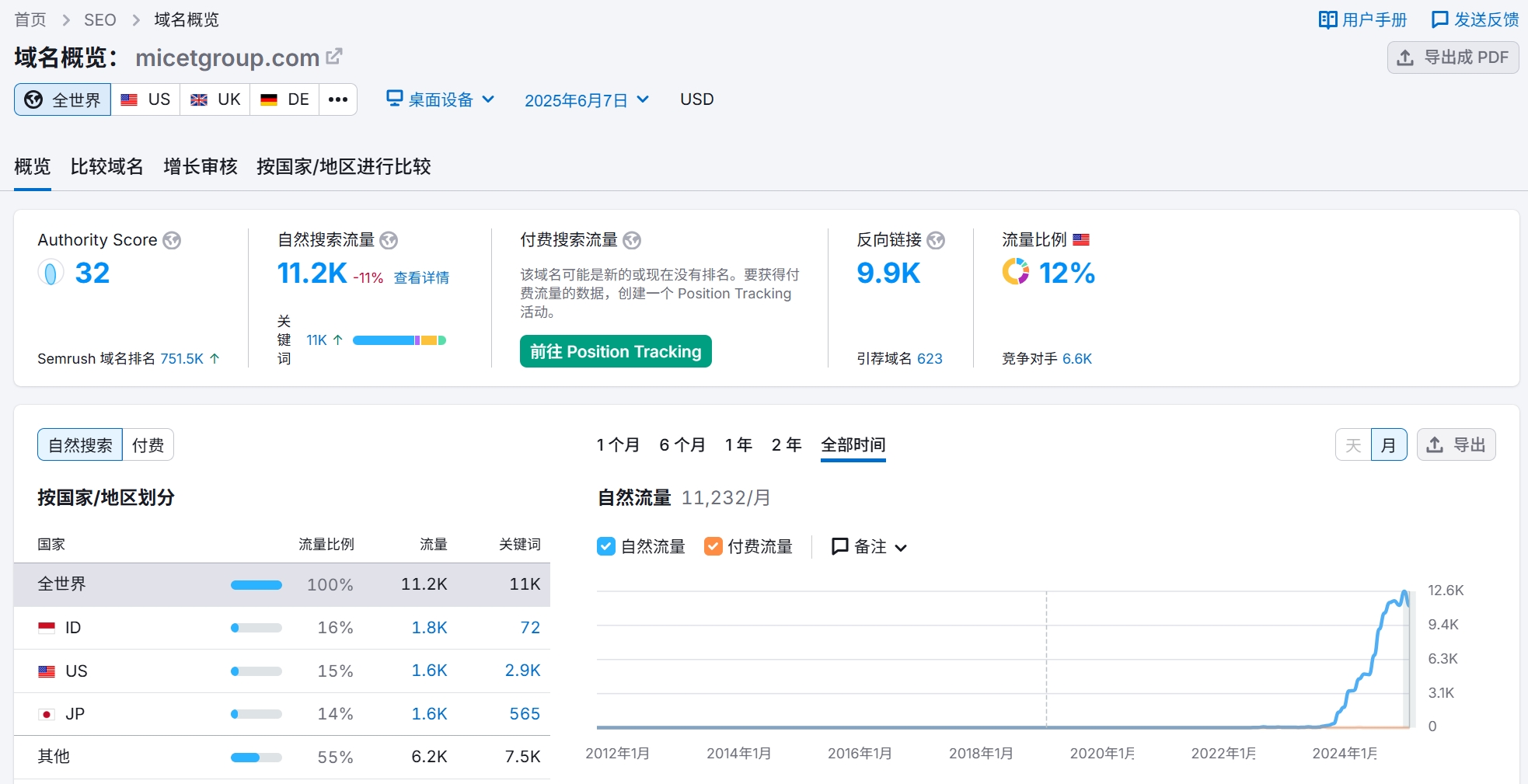Select the 1年 time range
Screen dimensions: 1528x784
click(738, 444)
